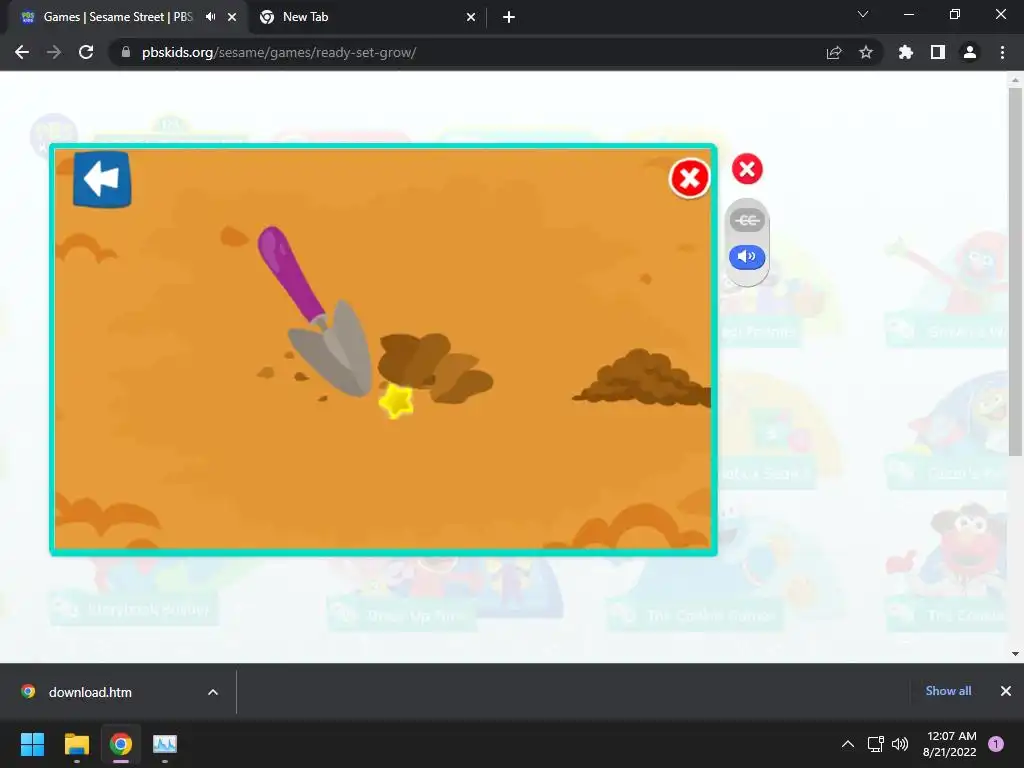This screenshot has width=1024, height=768.
Task: Open a new browser tab with plus button
Action: [x=509, y=17]
